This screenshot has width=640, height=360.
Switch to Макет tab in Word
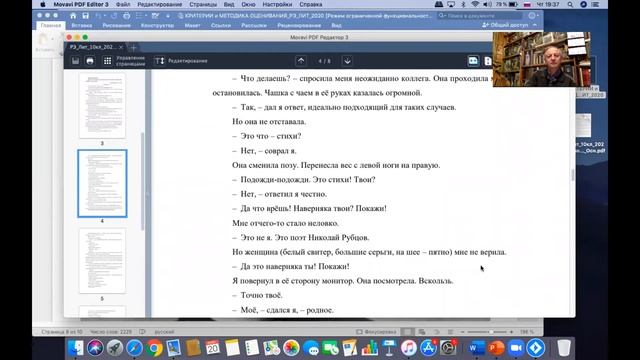192,25
